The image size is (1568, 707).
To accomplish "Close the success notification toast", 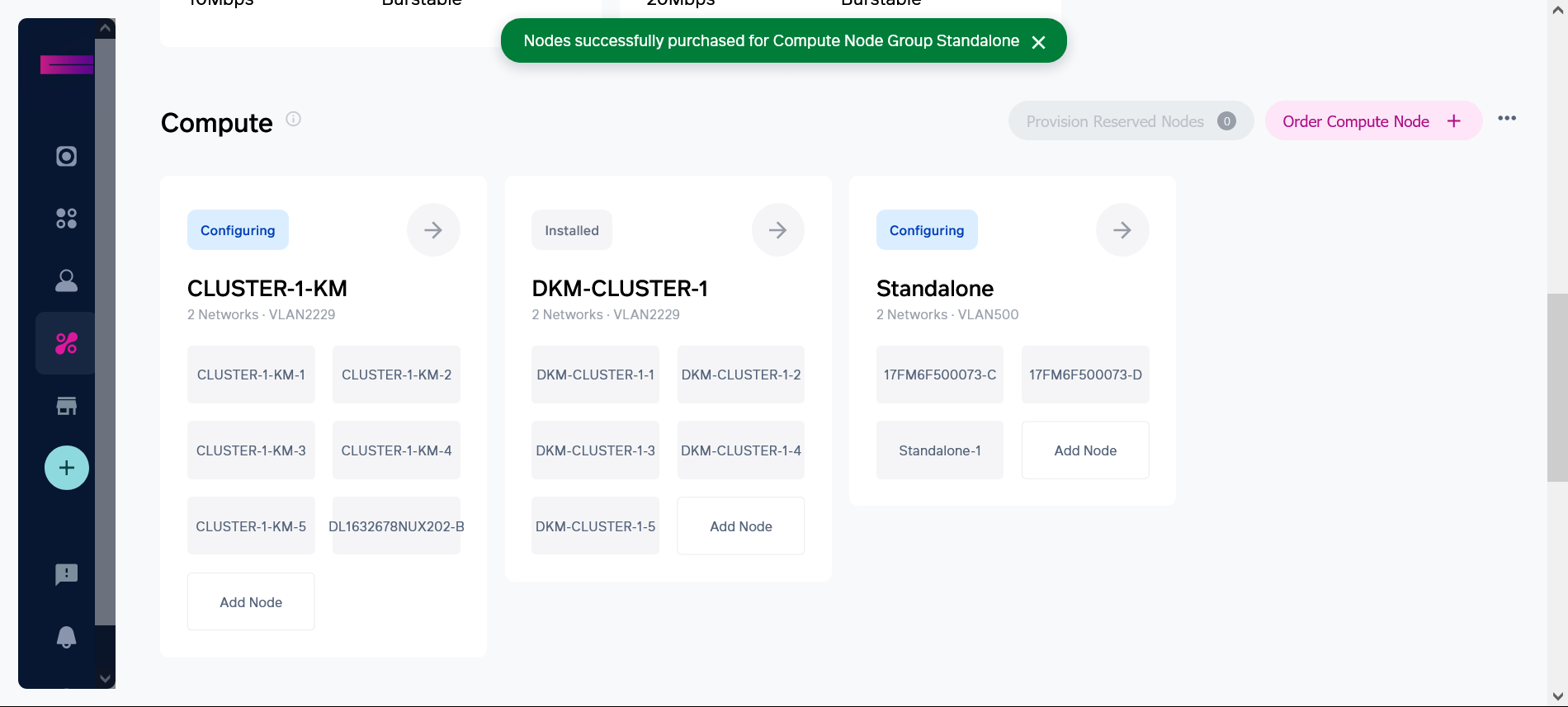I will pos(1038,42).
